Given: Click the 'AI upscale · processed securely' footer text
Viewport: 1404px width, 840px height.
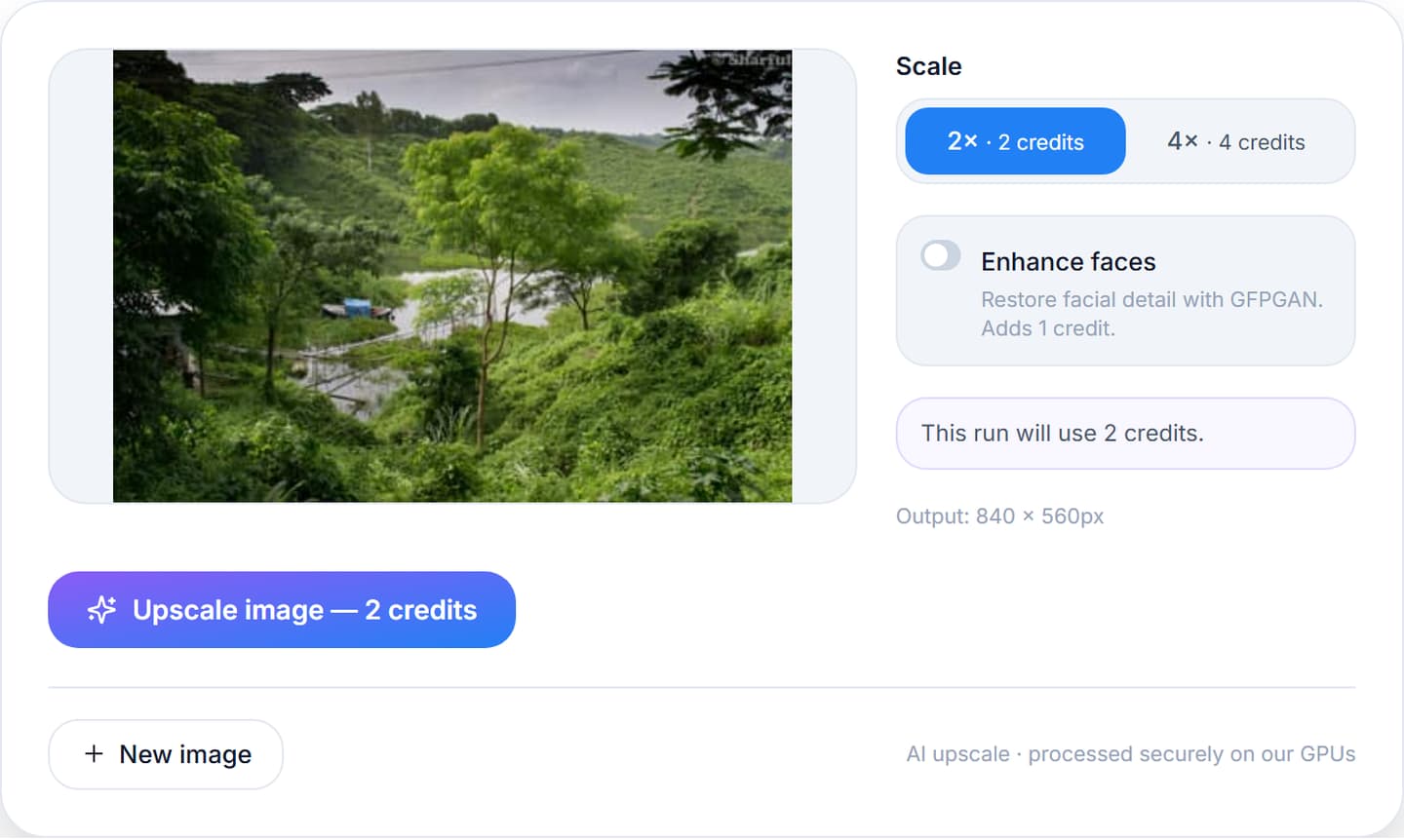Looking at the screenshot, I should 1131,754.
